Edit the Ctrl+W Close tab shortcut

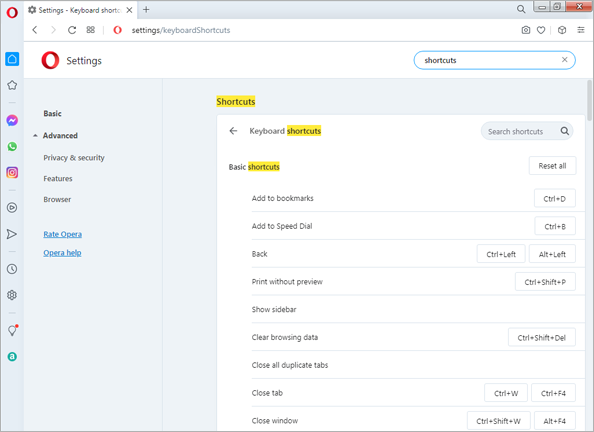pos(506,393)
